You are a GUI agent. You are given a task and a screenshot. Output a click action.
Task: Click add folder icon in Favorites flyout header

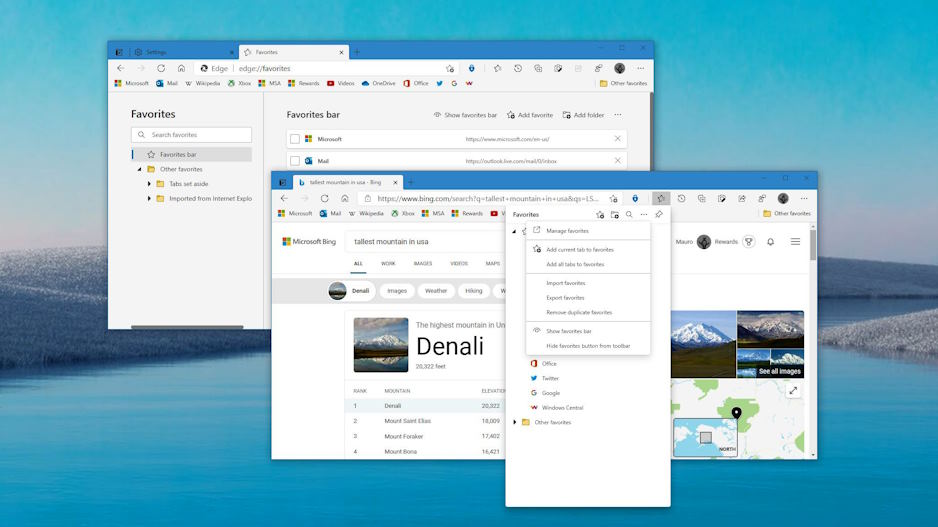(614, 214)
